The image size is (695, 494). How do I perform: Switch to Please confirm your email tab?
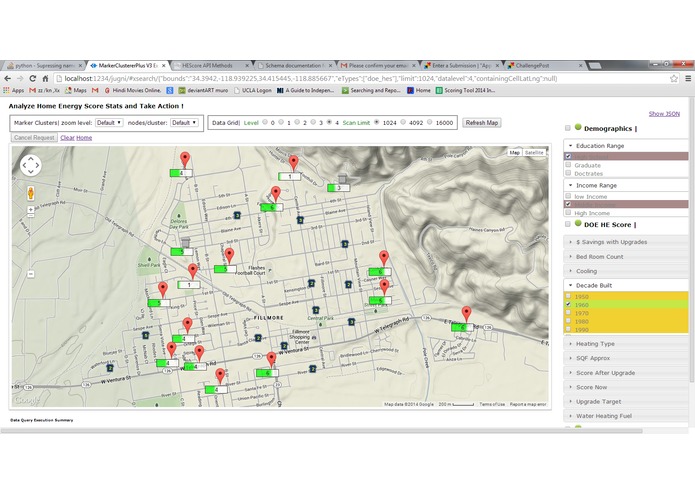coord(378,65)
